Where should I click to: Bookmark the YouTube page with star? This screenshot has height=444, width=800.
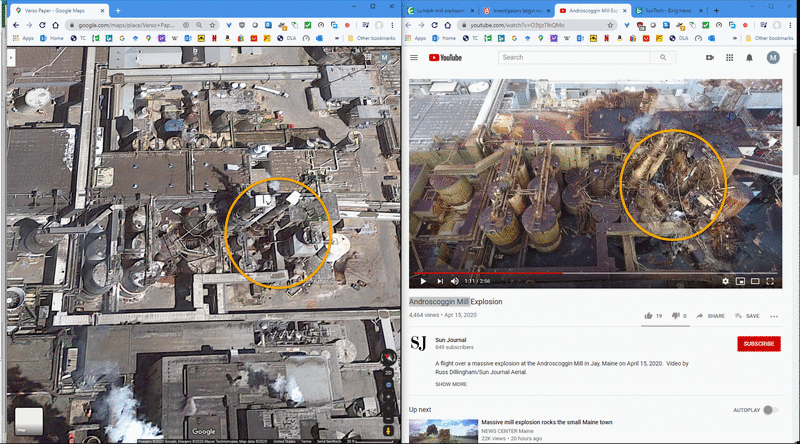(610, 25)
